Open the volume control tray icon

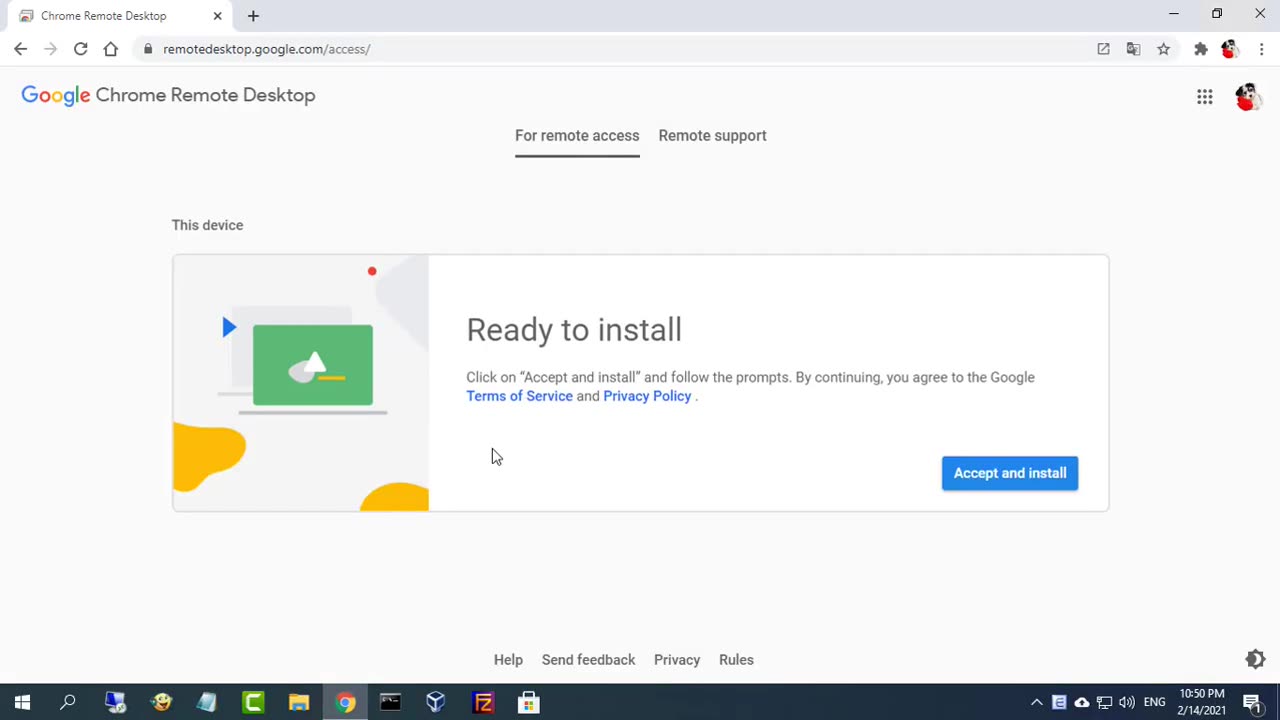[1127, 703]
